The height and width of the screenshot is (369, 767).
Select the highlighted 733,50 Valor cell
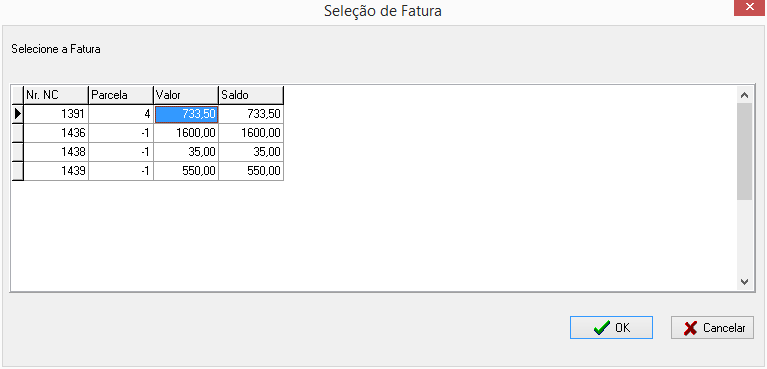(186, 115)
